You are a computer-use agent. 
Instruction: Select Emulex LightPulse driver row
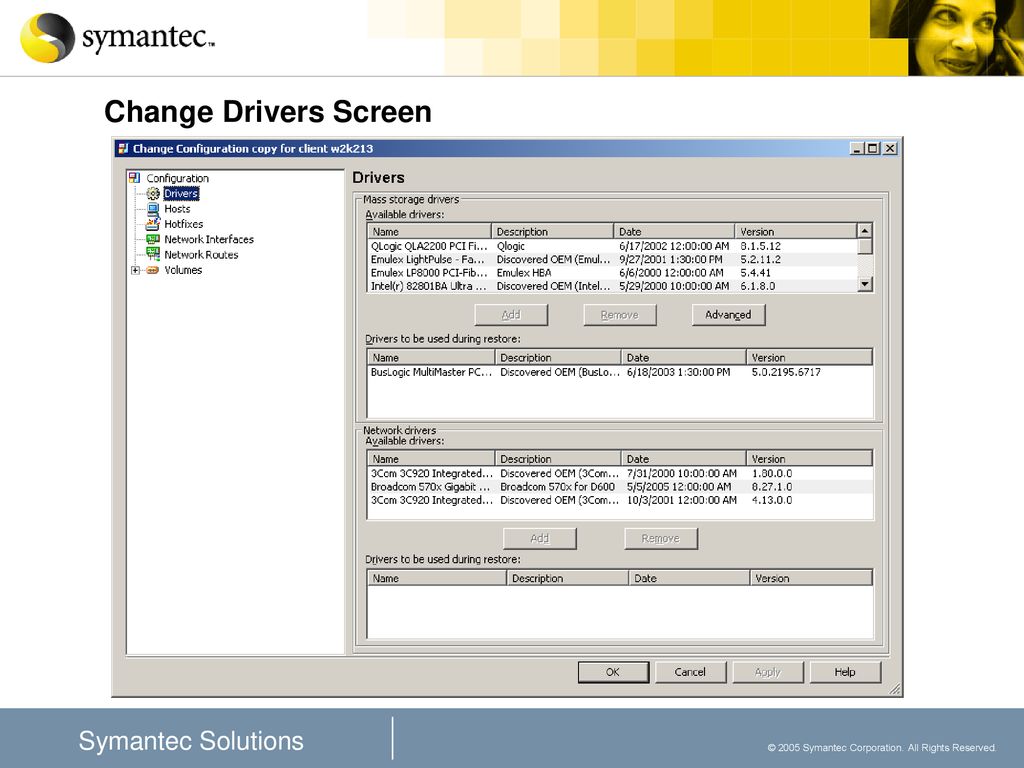pos(612,259)
